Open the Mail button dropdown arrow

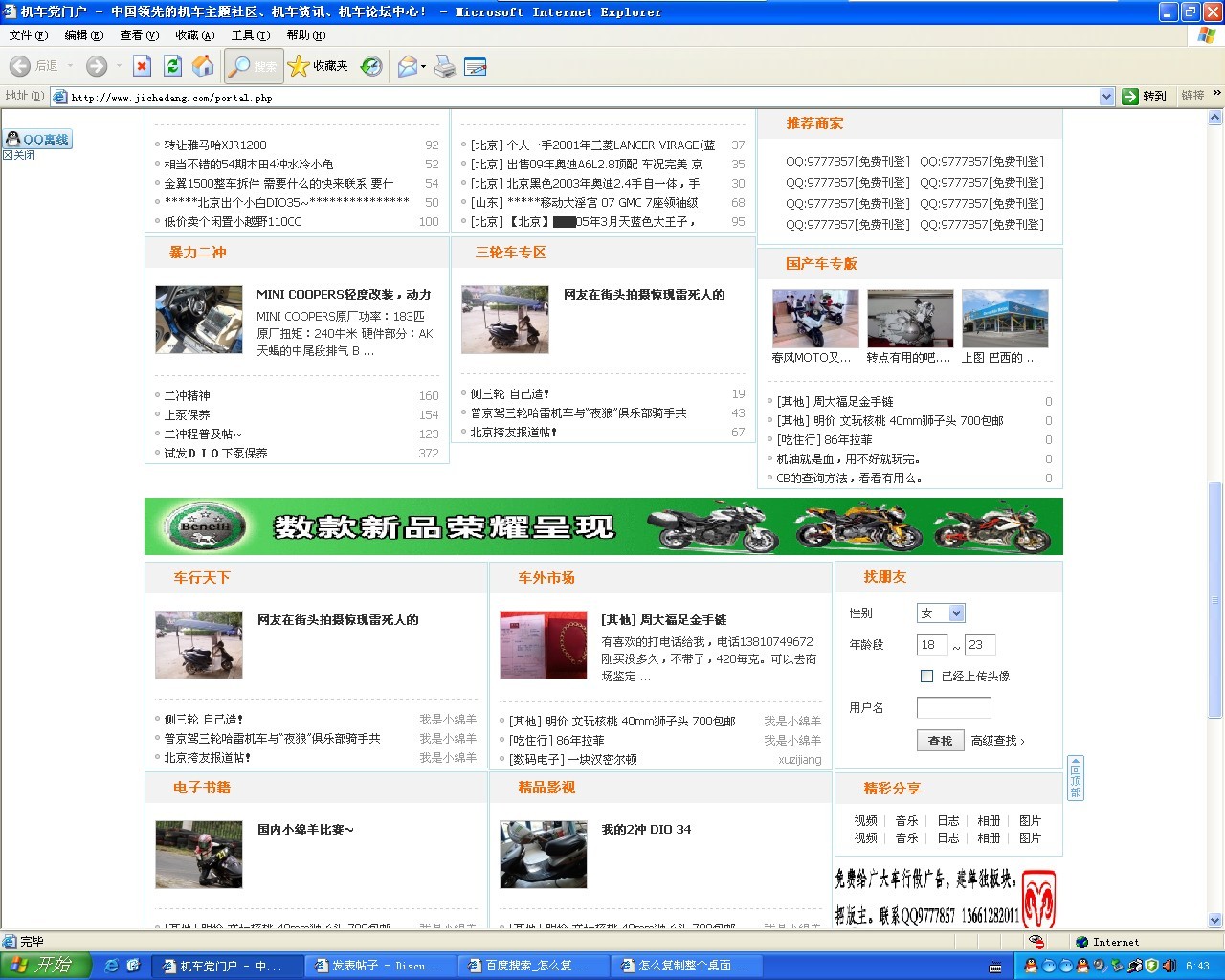coord(423,66)
